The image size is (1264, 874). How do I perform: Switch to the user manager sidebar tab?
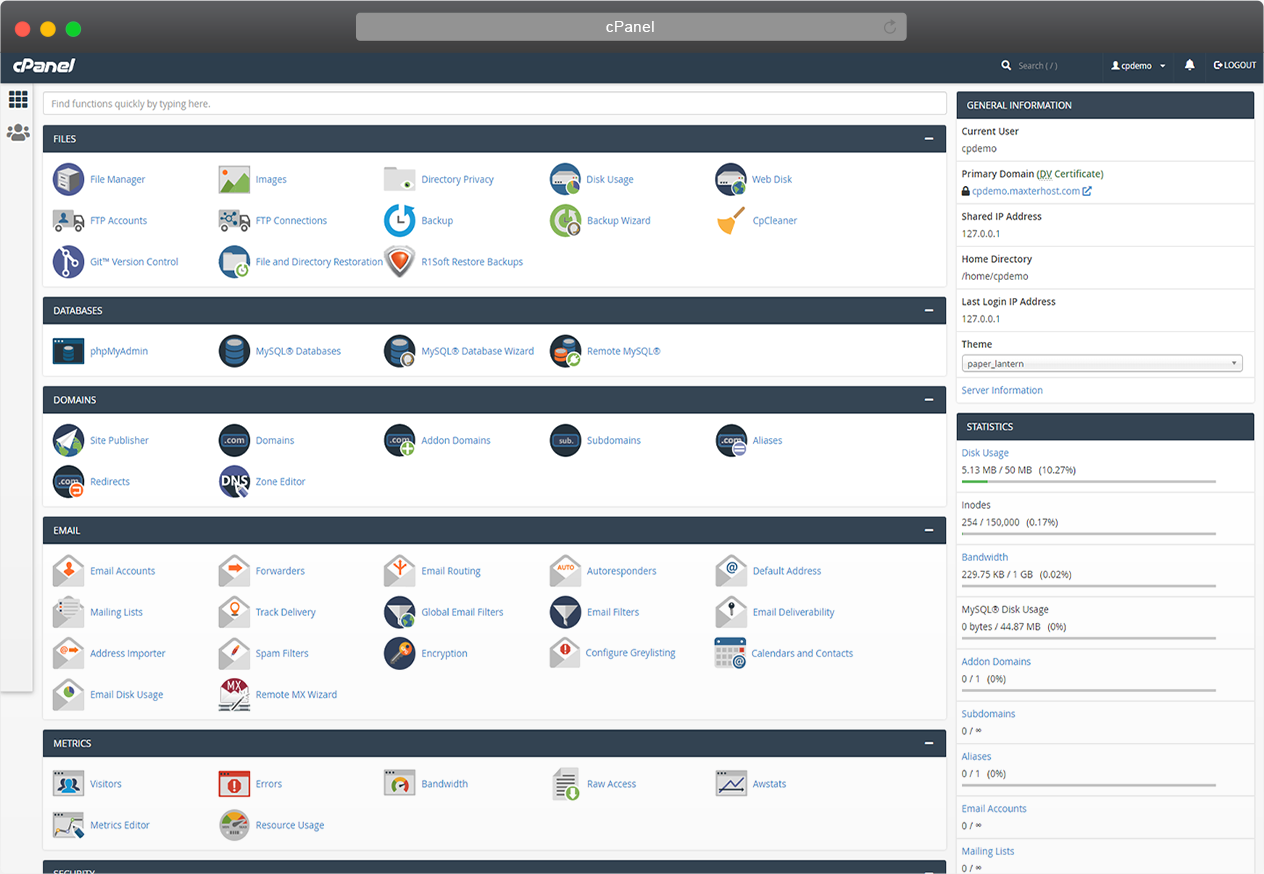(18, 132)
